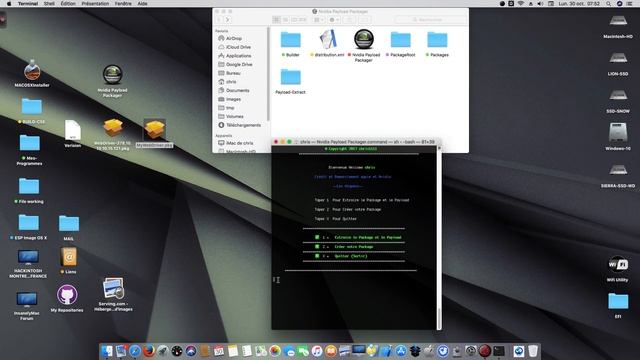Open the Apple menu

9,3
